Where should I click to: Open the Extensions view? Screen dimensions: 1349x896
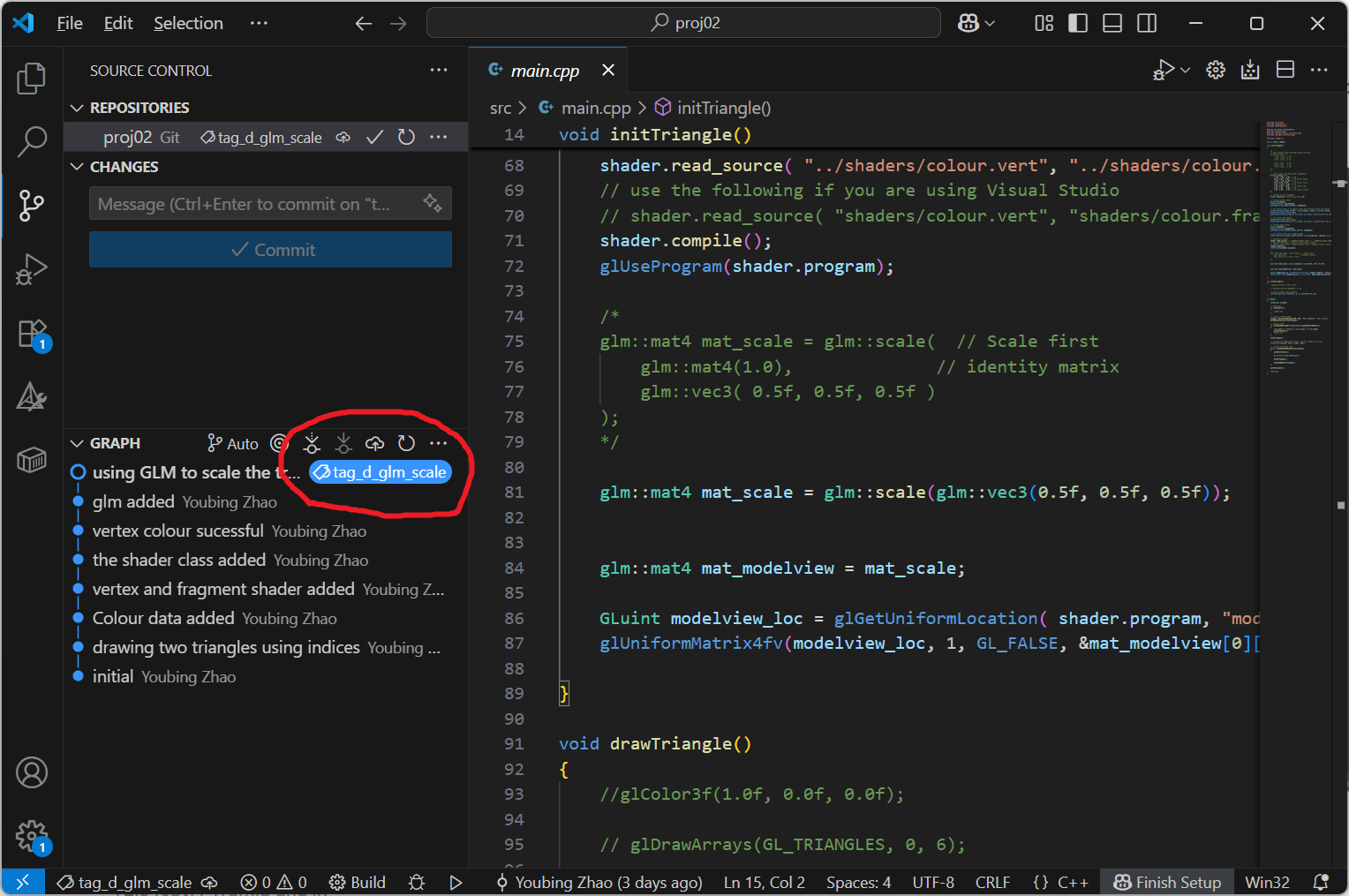(x=32, y=334)
